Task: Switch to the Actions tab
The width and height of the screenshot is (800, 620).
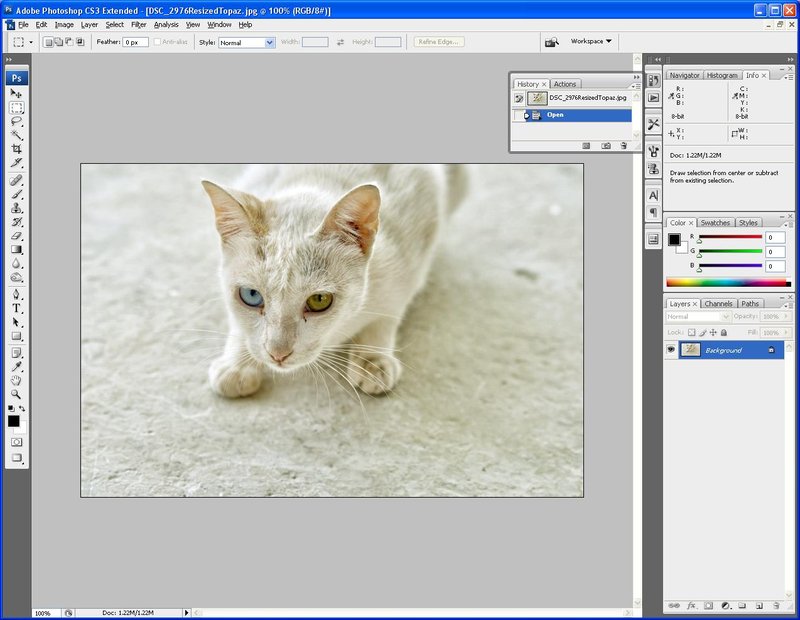Action: (x=565, y=84)
